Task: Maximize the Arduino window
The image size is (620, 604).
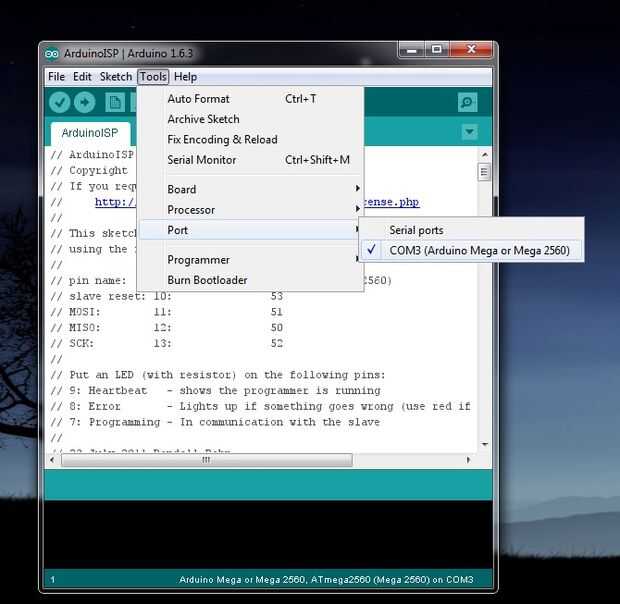Action: (437, 50)
